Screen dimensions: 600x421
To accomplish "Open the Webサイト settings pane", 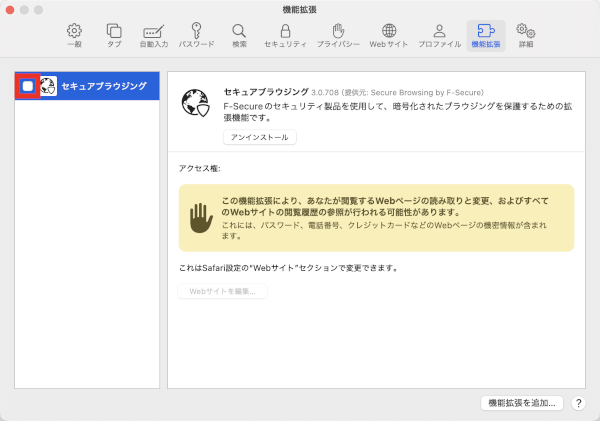I will (389, 36).
